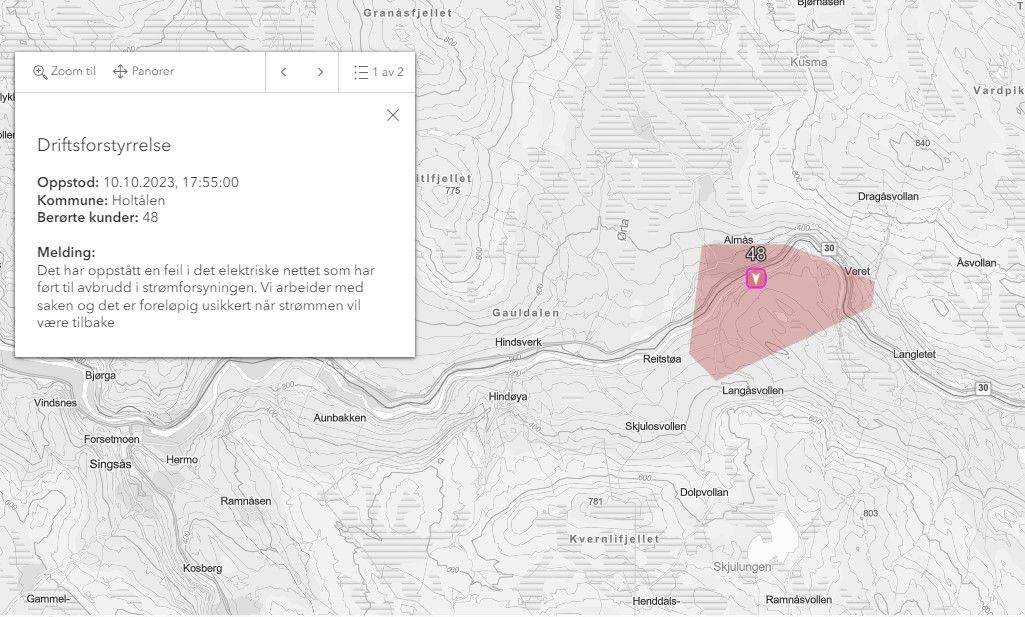Select the pink outage marker icon
This screenshot has height=617, width=1025.
coord(757,278)
